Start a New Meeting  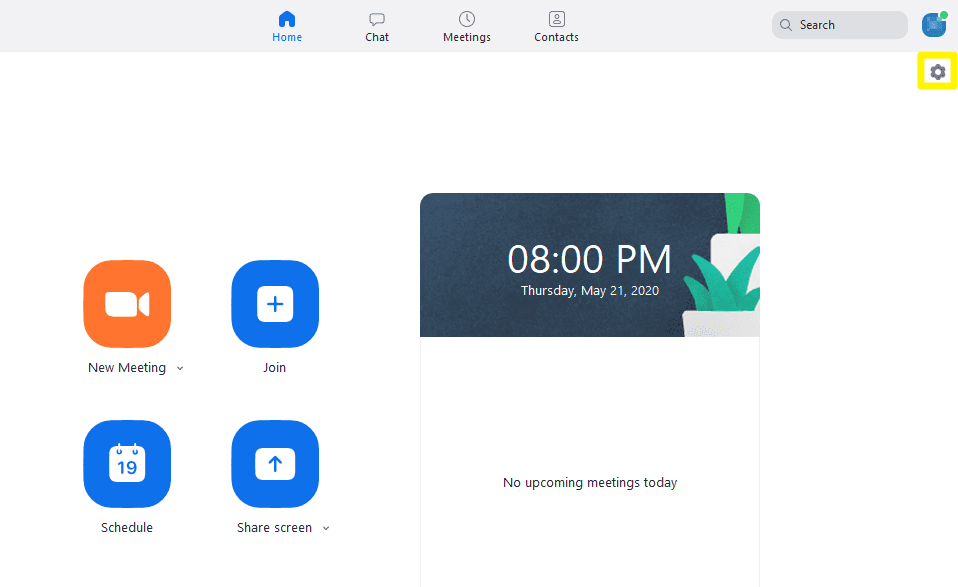pyautogui.click(x=127, y=304)
